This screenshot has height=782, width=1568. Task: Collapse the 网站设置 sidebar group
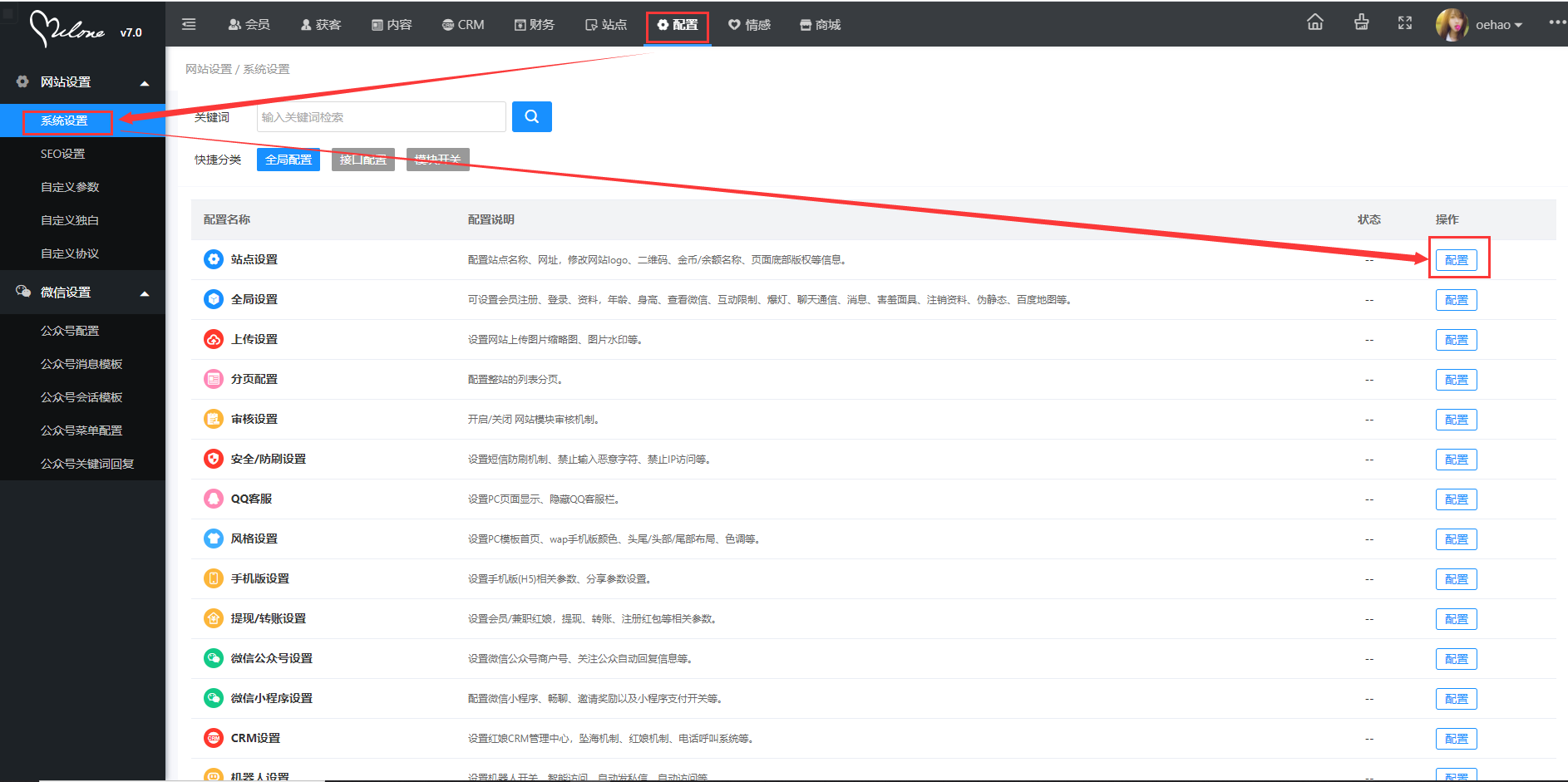[x=145, y=83]
